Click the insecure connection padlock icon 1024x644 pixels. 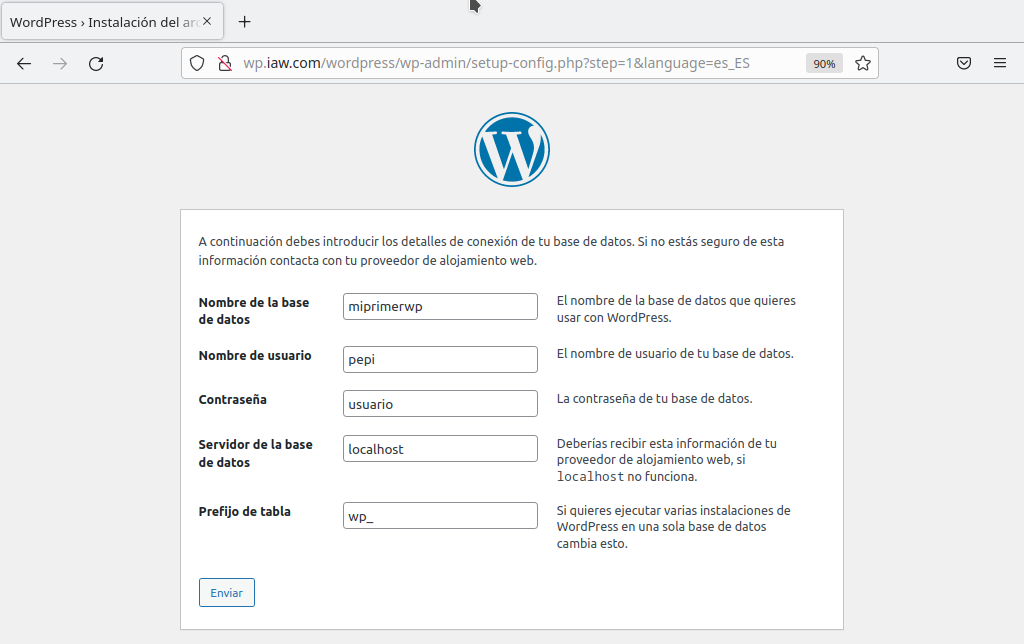click(224, 63)
